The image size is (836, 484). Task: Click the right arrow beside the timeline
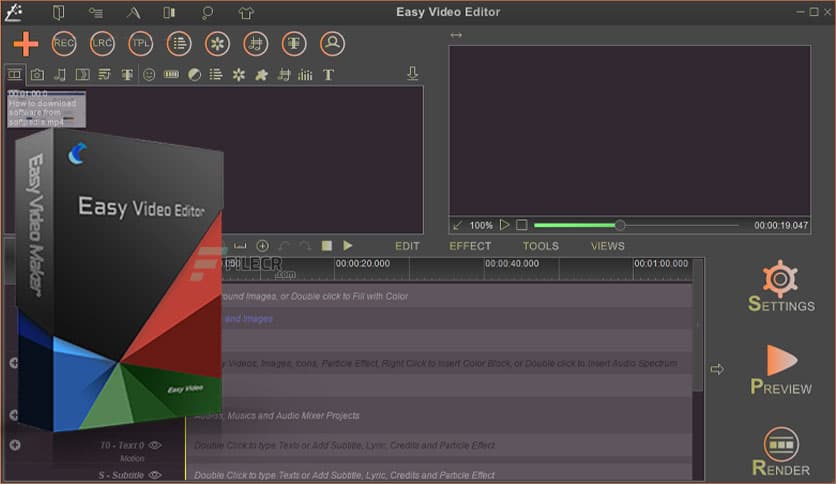(x=717, y=369)
